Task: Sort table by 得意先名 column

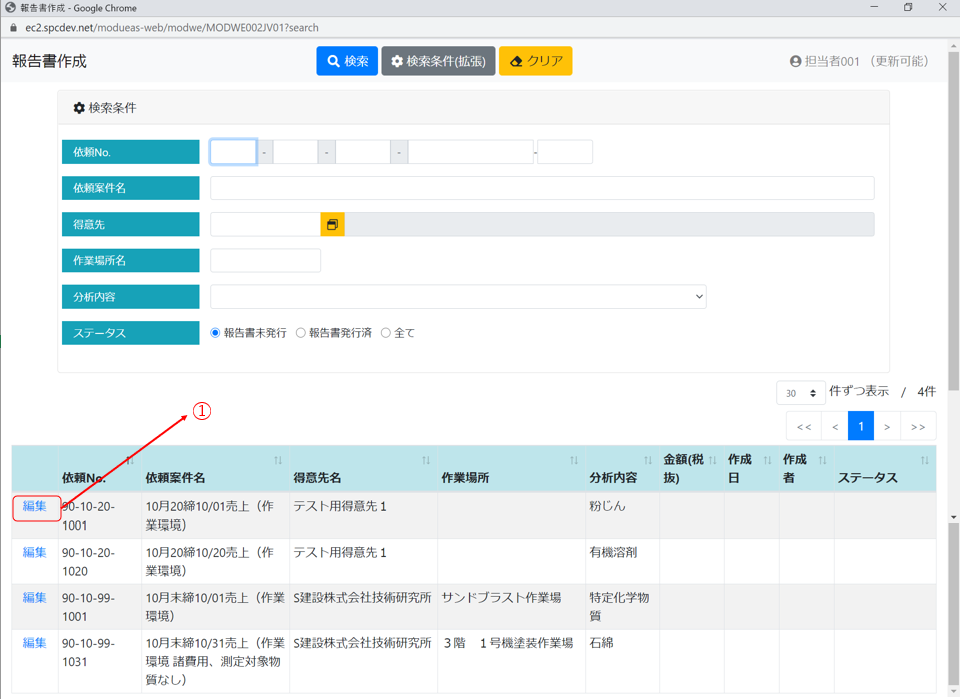Action: pos(426,460)
